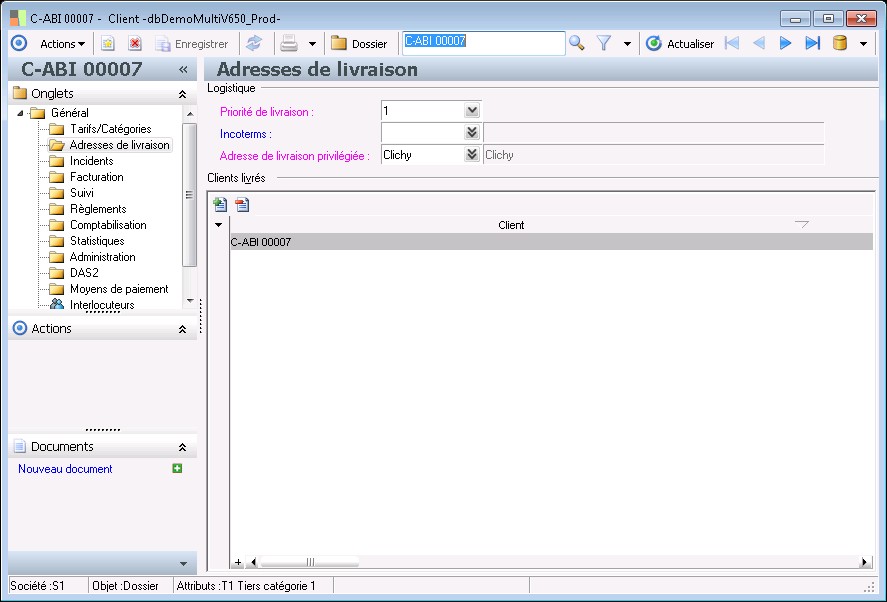887x602 pixels.
Task: Select Statistiques in the Onglets tree
Action: 97,241
